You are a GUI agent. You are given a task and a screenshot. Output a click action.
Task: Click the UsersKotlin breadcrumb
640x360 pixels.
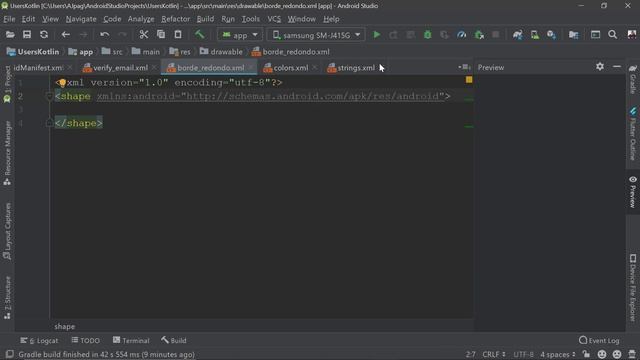(33, 52)
